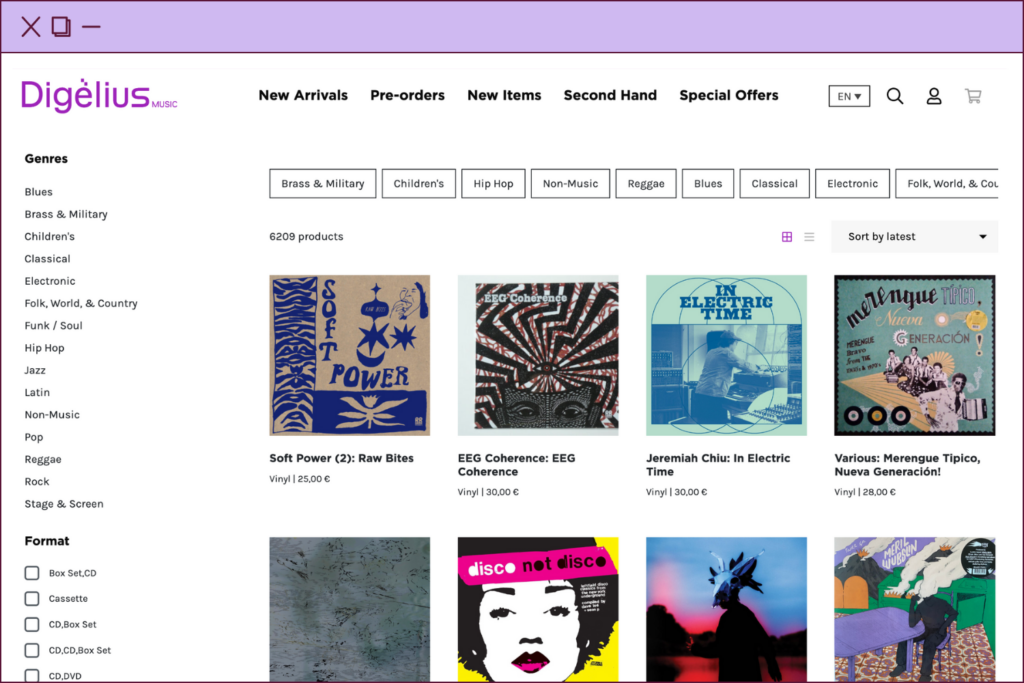Go to Special Offers page
The width and height of the screenshot is (1024, 683).
click(728, 96)
